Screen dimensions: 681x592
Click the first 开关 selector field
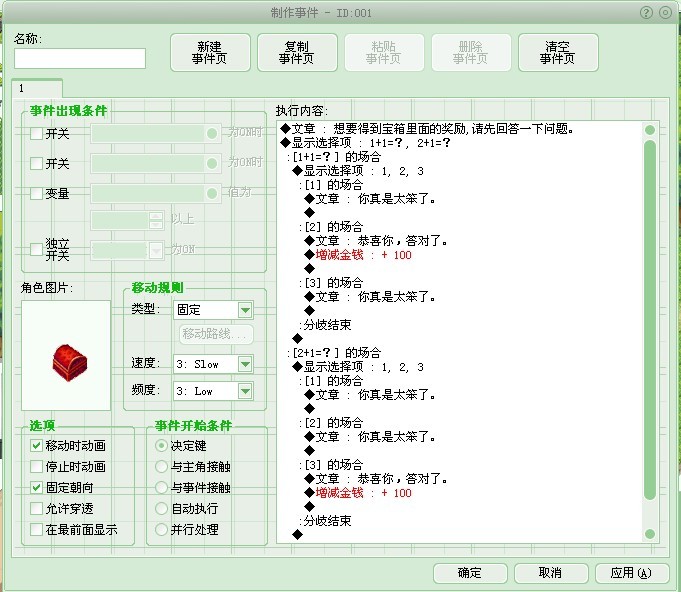pyautogui.click(x=155, y=133)
